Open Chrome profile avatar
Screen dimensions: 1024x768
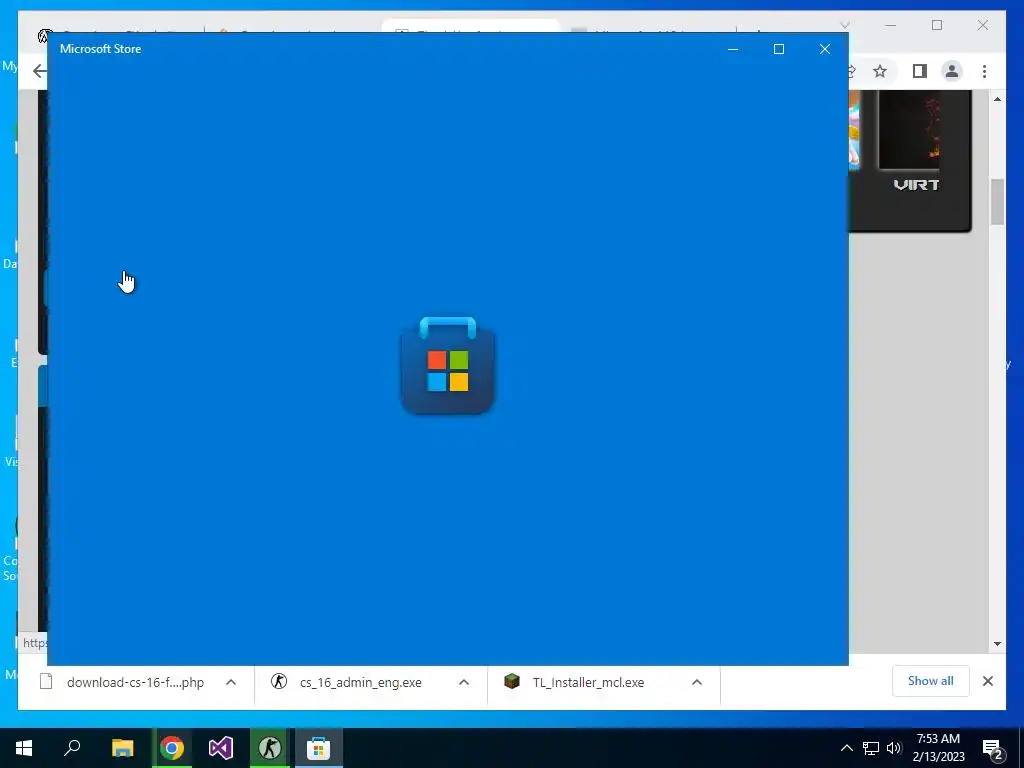952,71
